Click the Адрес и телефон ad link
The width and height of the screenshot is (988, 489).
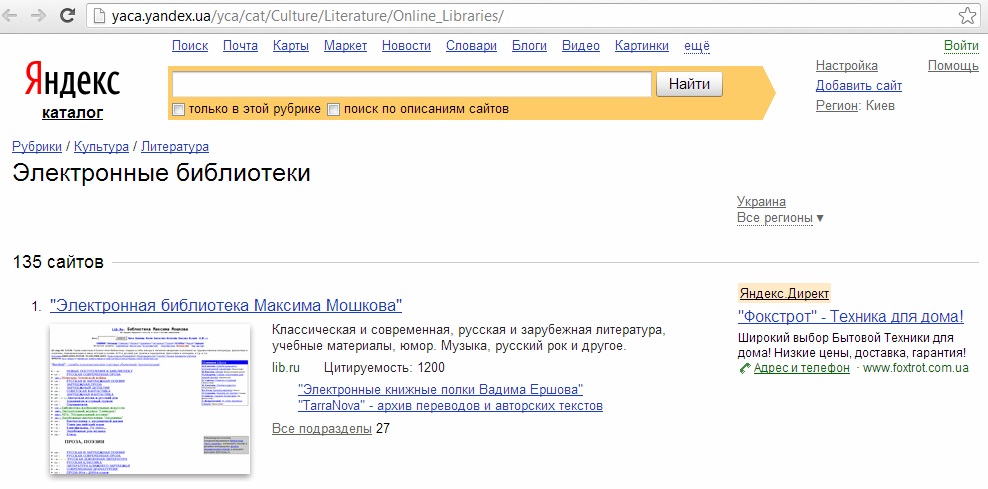pyautogui.click(x=801, y=368)
